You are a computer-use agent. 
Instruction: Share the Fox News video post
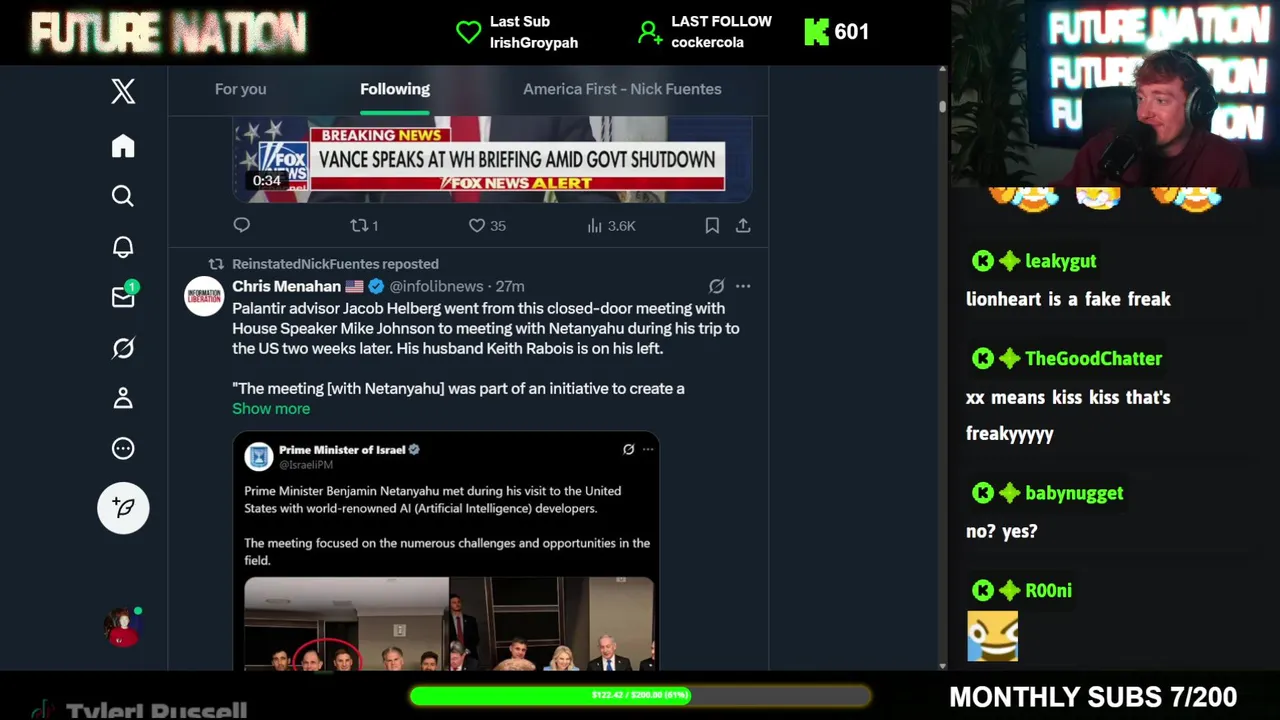tap(743, 226)
